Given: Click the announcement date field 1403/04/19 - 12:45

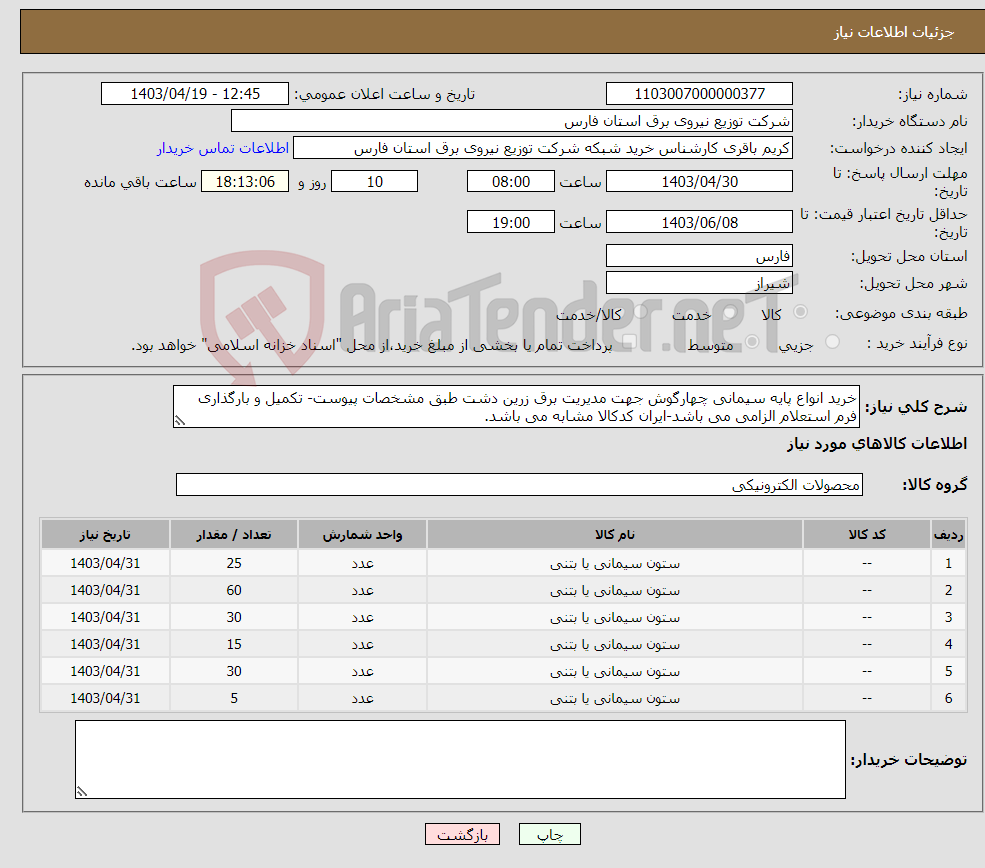Looking at the screenshot, I should pos(195,94).
